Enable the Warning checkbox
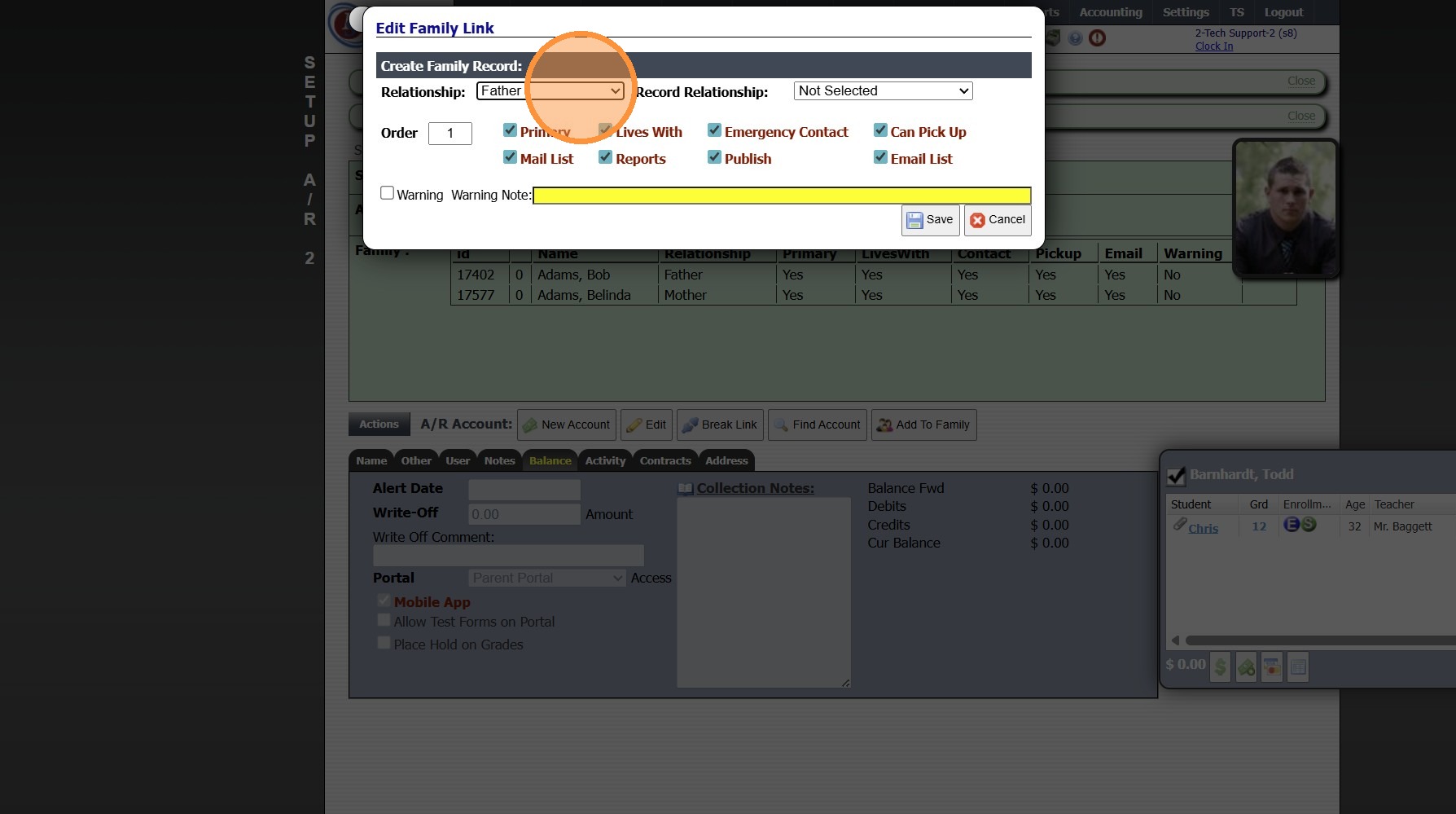The image size is (1456, 814). pyautogui.click(x=388, y=193)
